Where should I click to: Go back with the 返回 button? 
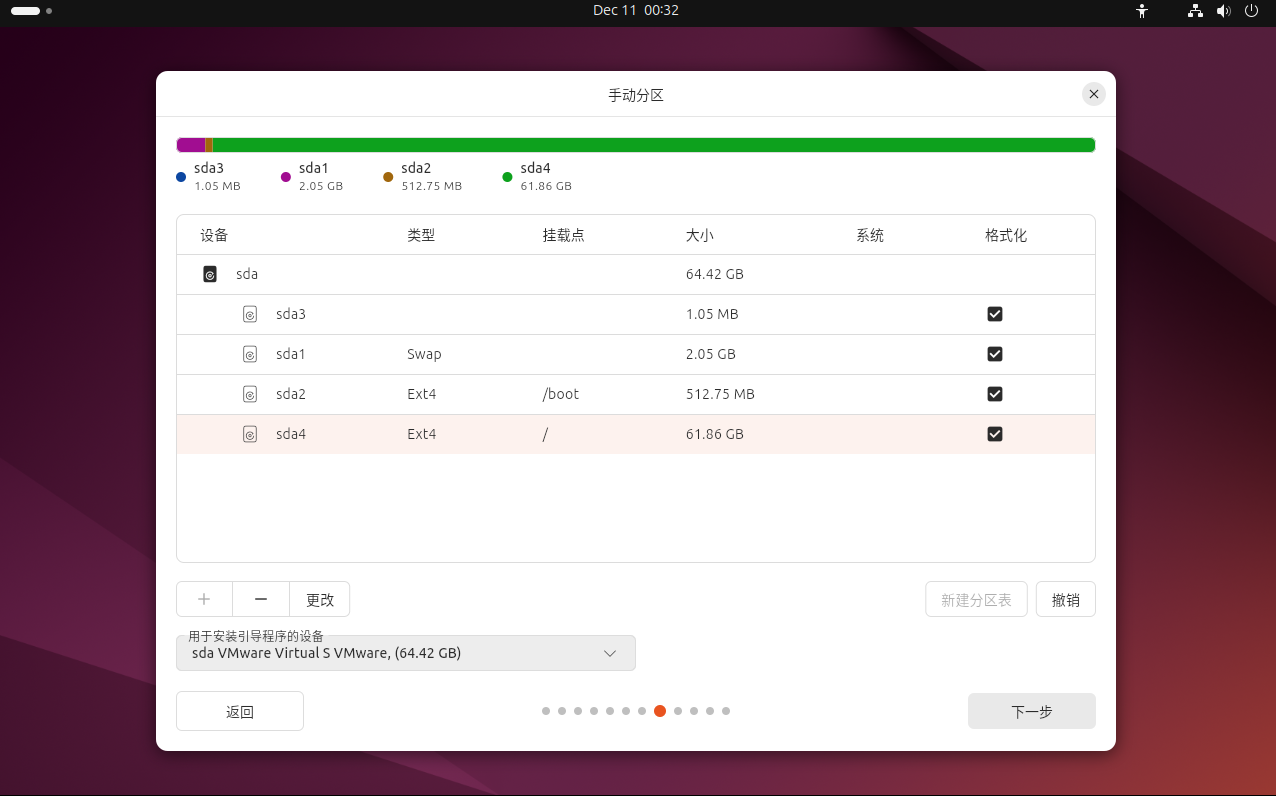(240, 711)
